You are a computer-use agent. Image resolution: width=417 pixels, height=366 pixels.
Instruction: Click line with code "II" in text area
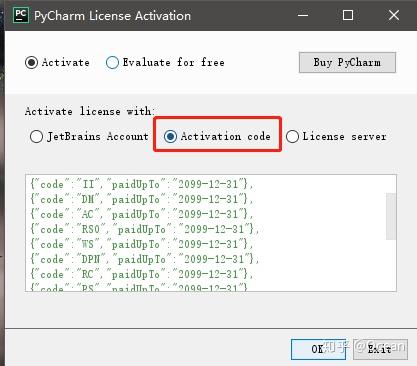(141, 184)
